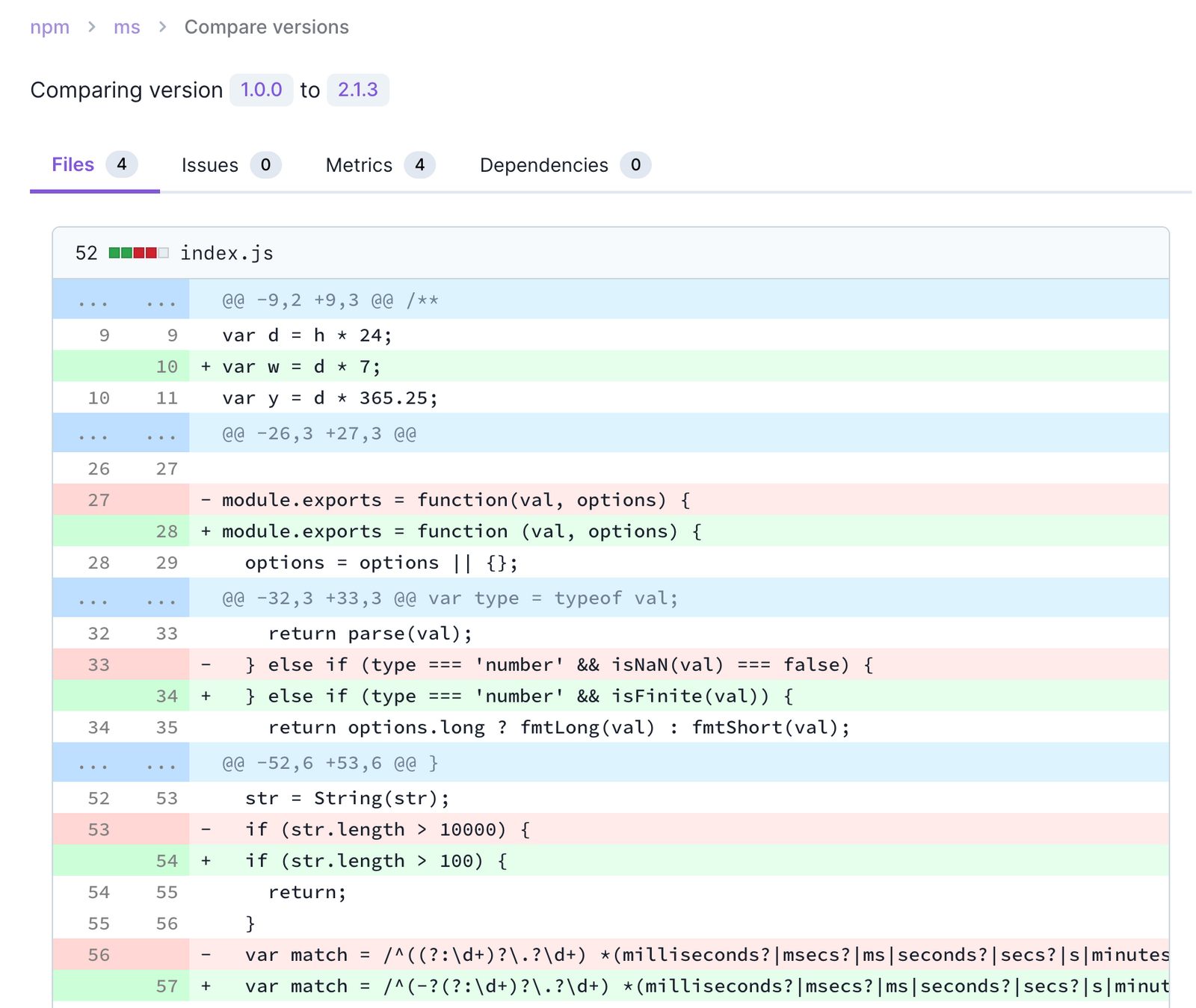Click the chevron separator after npm
This screenshot has height=1008, width=1196.
tap(91, 27)
